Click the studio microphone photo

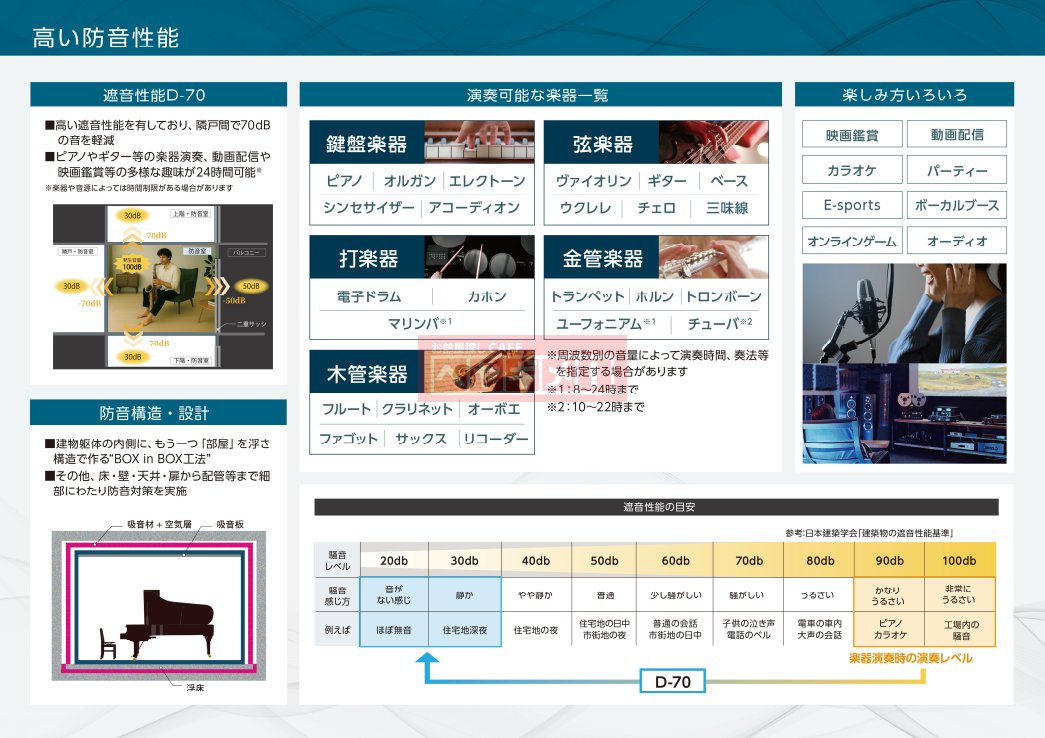904,313
